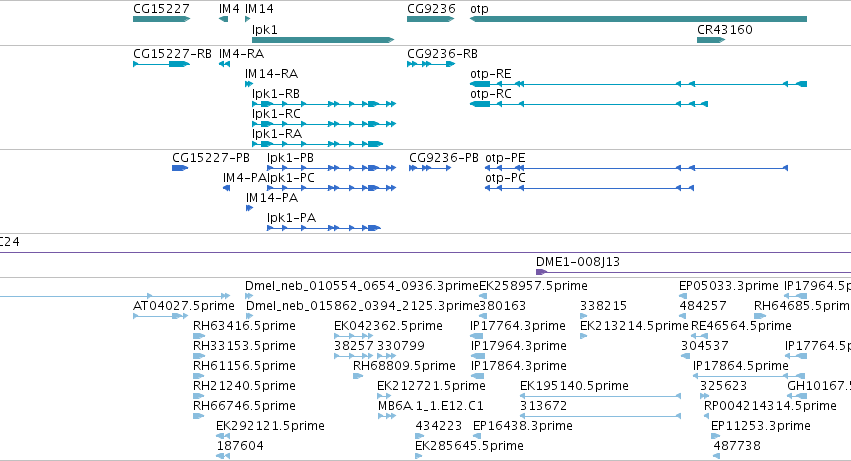Click the CG15227-PB protein label

point(211,158)
